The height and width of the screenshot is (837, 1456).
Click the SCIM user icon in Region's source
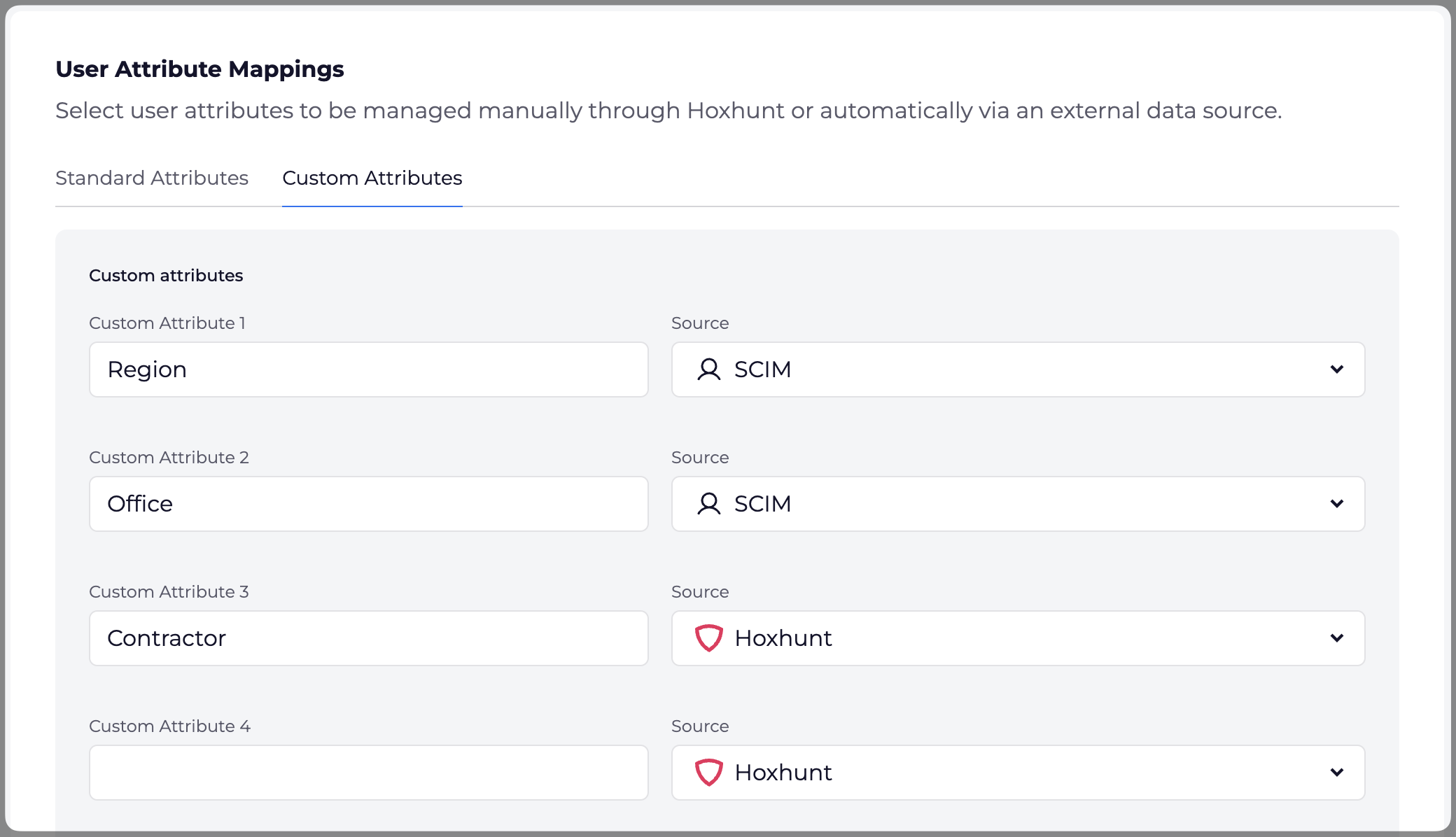click(709, 370)
